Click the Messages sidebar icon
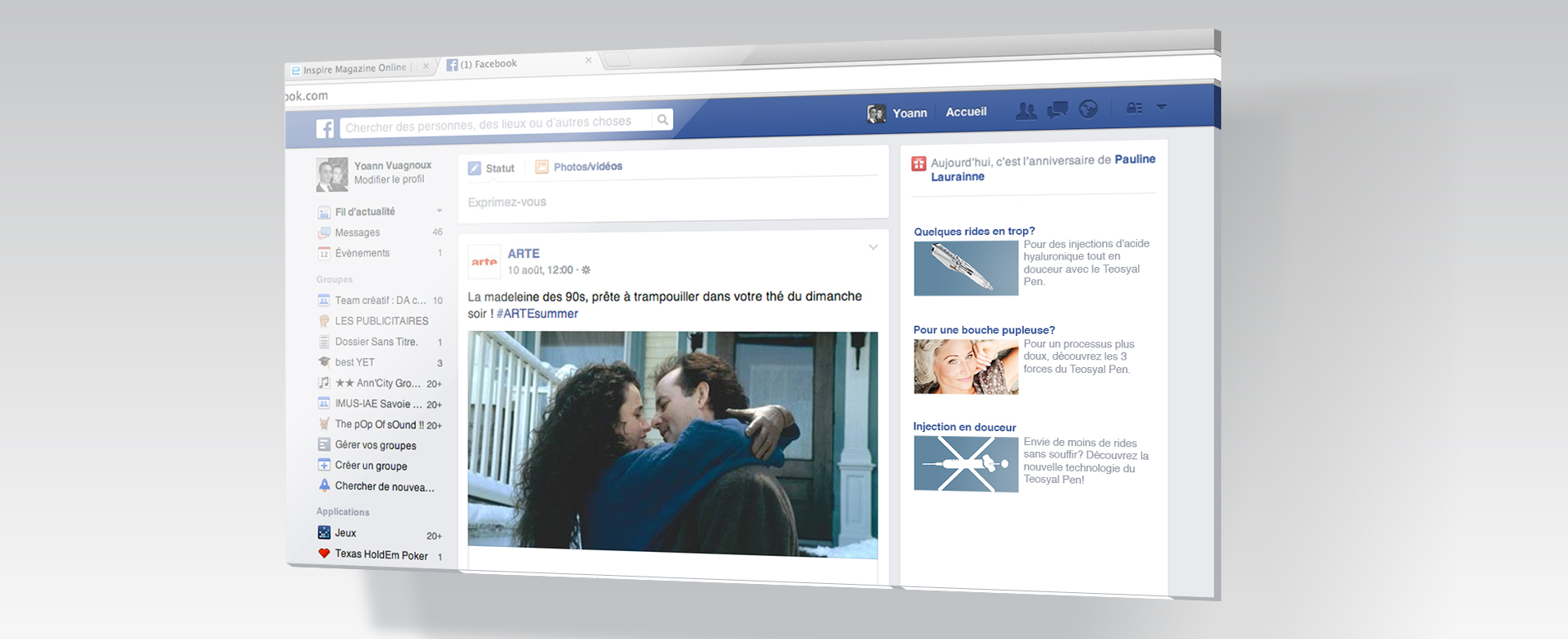 click(x=324, y=233)
